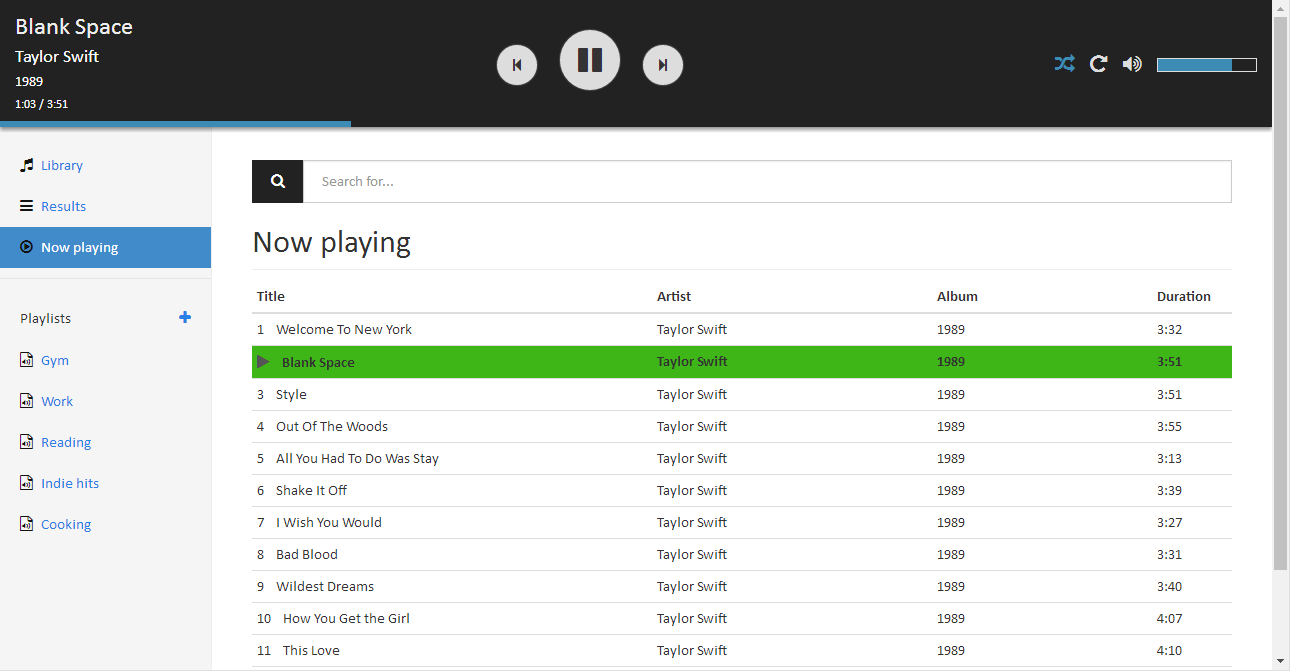The image size is (1290, 671).
Task: Click the Cooking playlist file icon
Action: click(27, 524)
